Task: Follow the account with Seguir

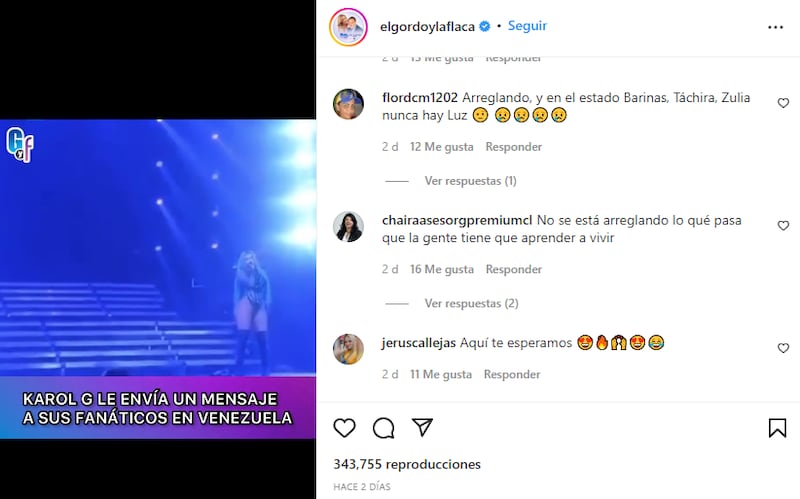Action: tap(527, 26)
